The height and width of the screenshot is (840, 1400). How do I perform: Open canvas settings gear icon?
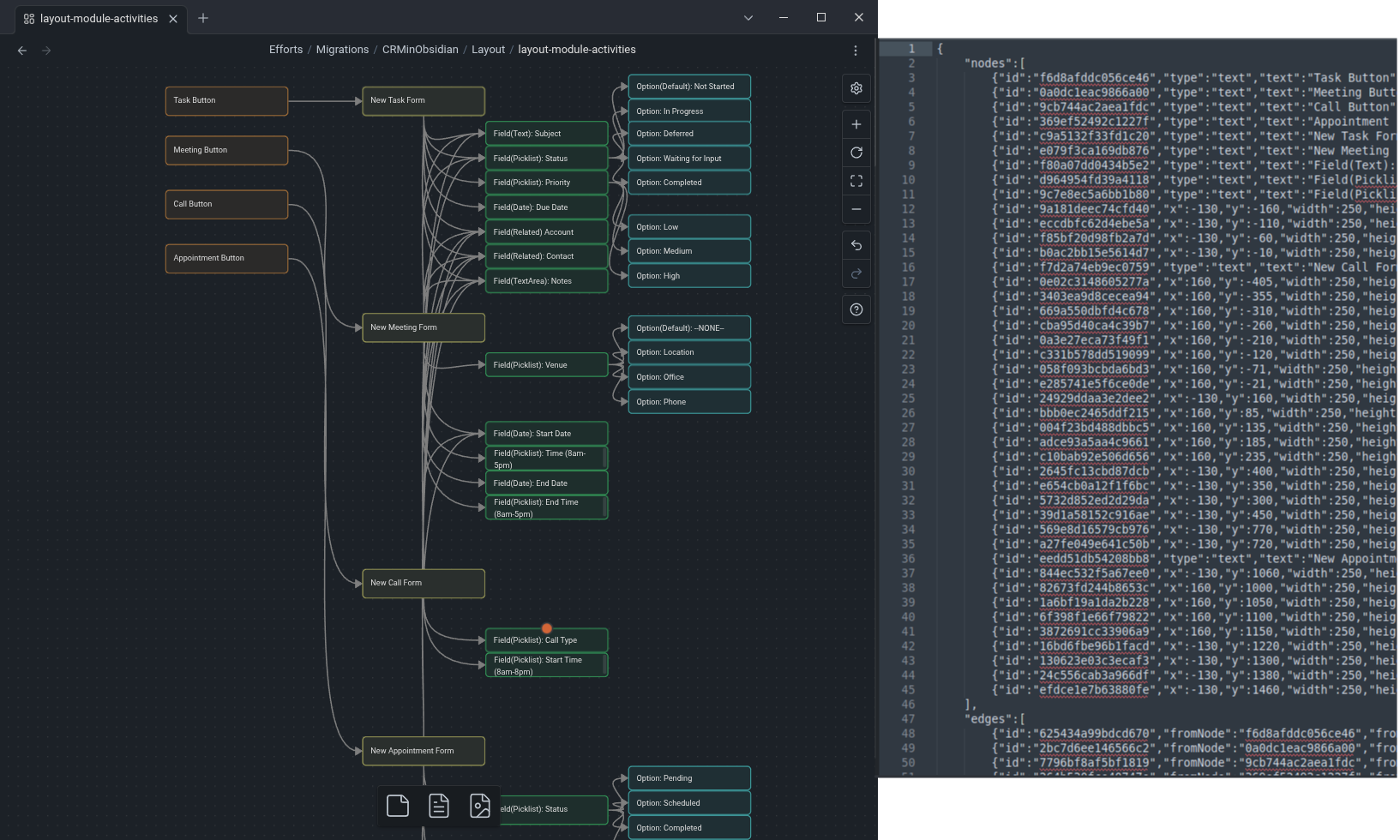click(x=856, y=88)
